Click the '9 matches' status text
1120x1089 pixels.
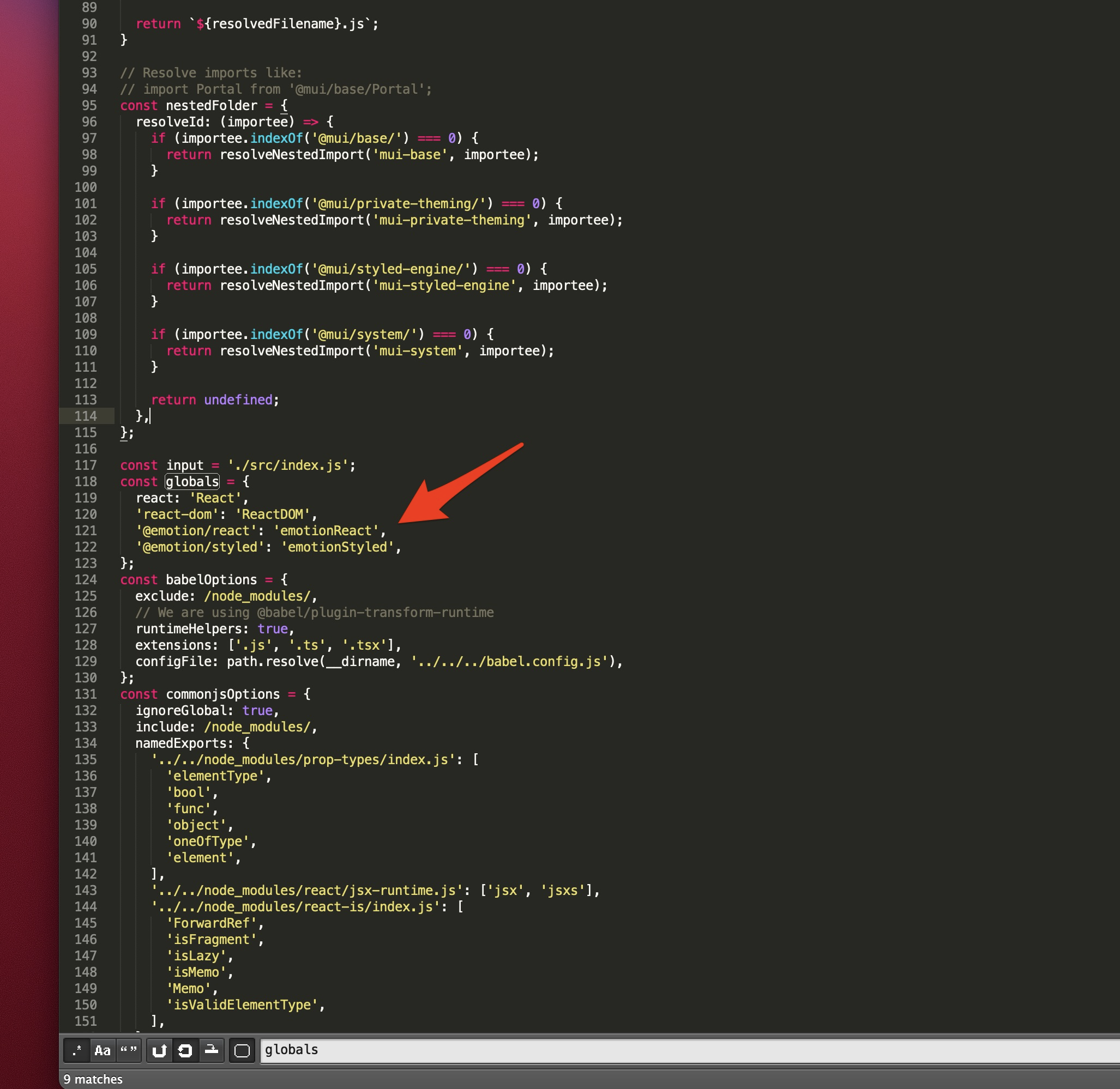pyautogui.click(x=92, y=1079)
